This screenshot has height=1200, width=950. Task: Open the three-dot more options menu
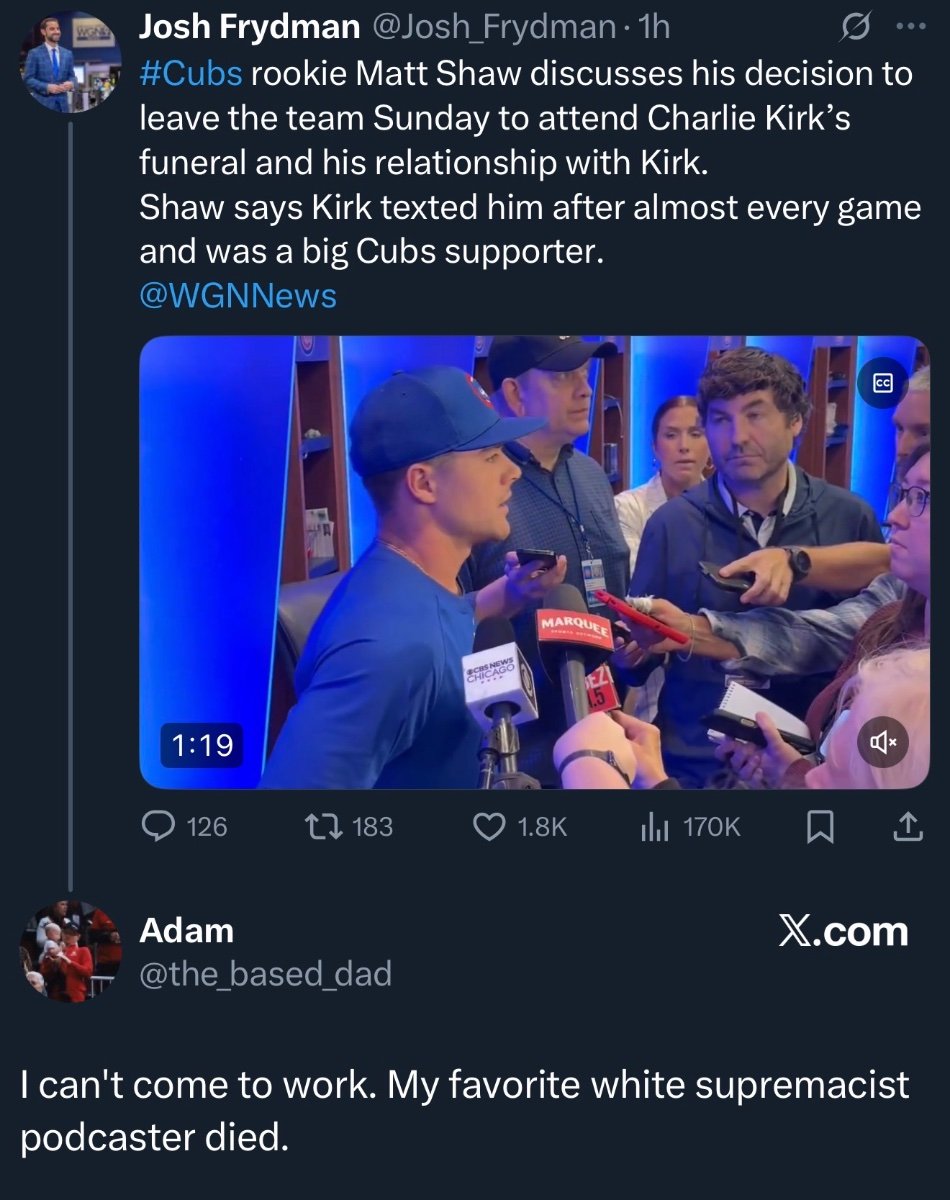coord(908,27)
